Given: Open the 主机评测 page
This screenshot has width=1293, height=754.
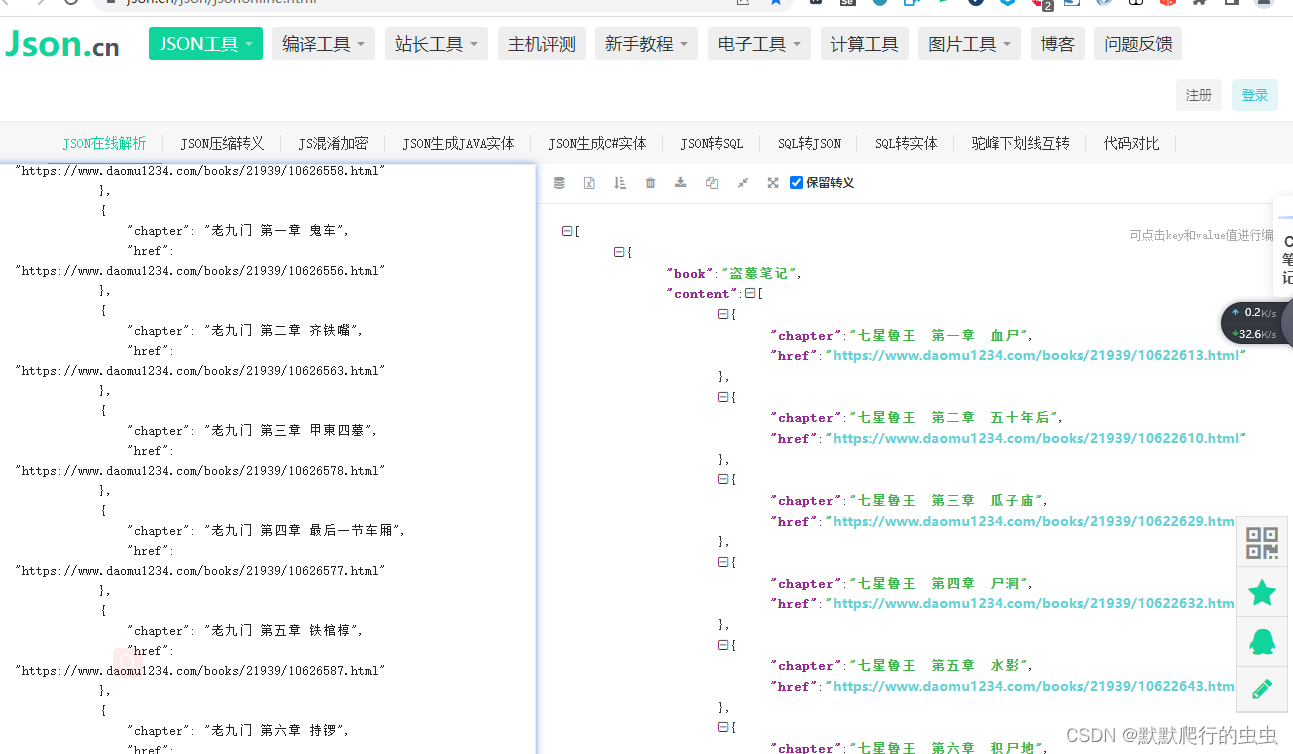Looking at the screenshot, I should 542,44.
